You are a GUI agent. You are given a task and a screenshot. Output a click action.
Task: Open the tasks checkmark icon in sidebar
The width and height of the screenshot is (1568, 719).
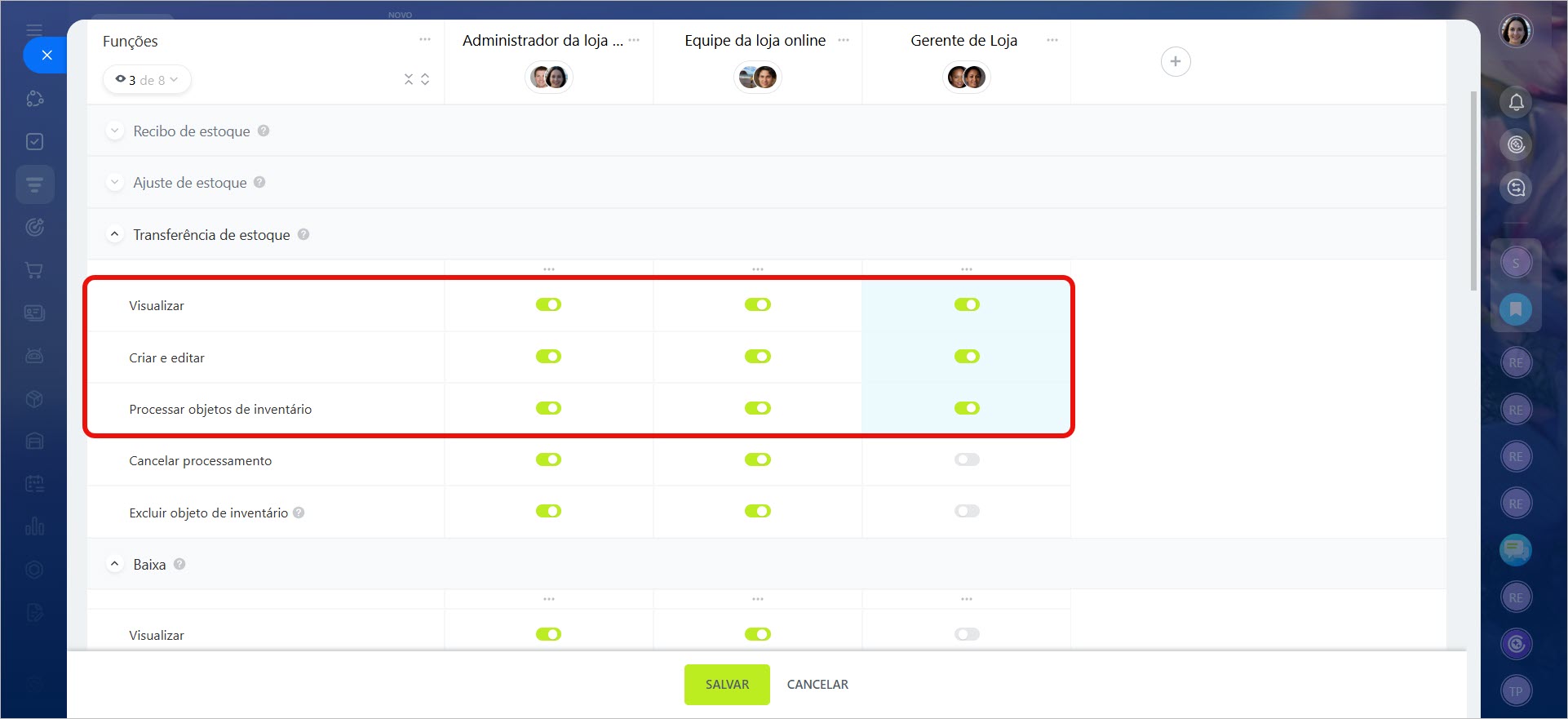click(34, 142)
